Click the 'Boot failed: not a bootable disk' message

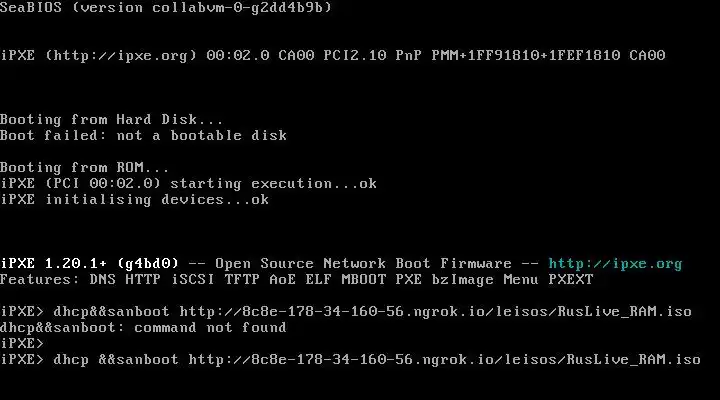pos(143,136)
